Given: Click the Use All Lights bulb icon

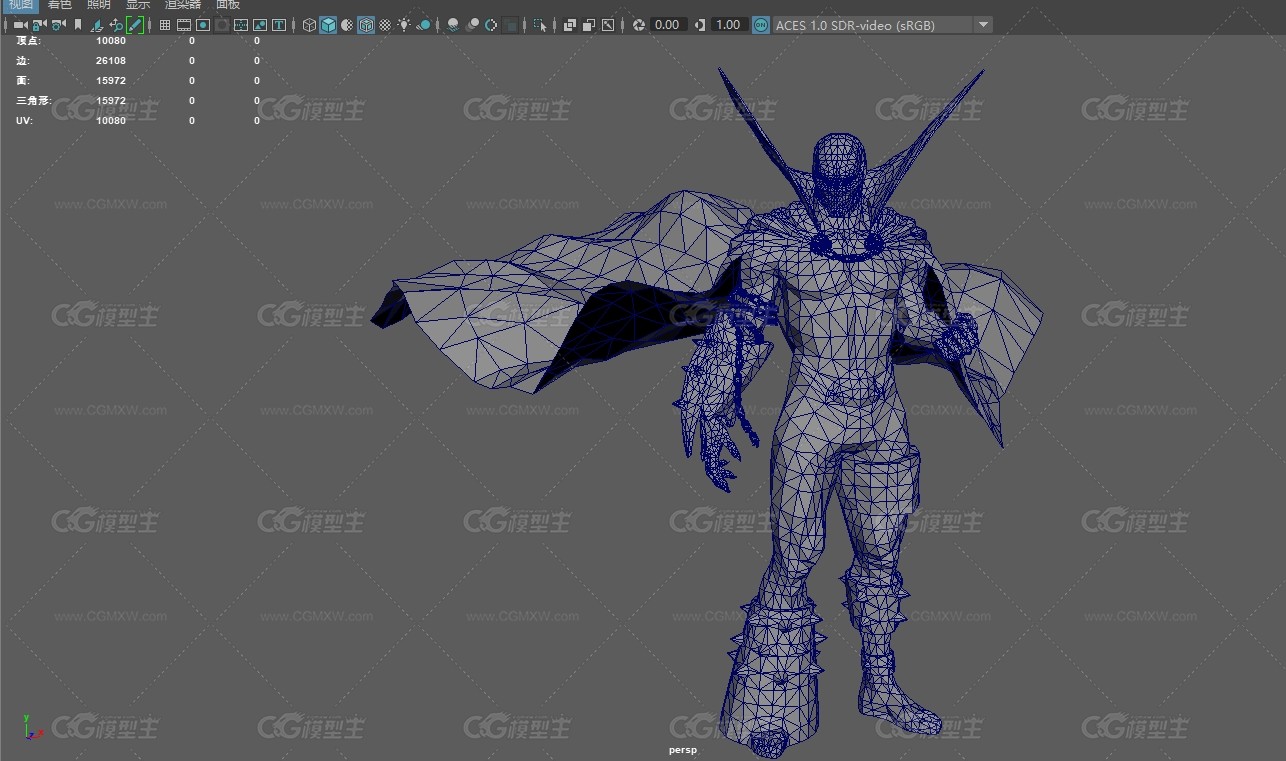Looking at the screenshot, I should click(x=404, y=25).
